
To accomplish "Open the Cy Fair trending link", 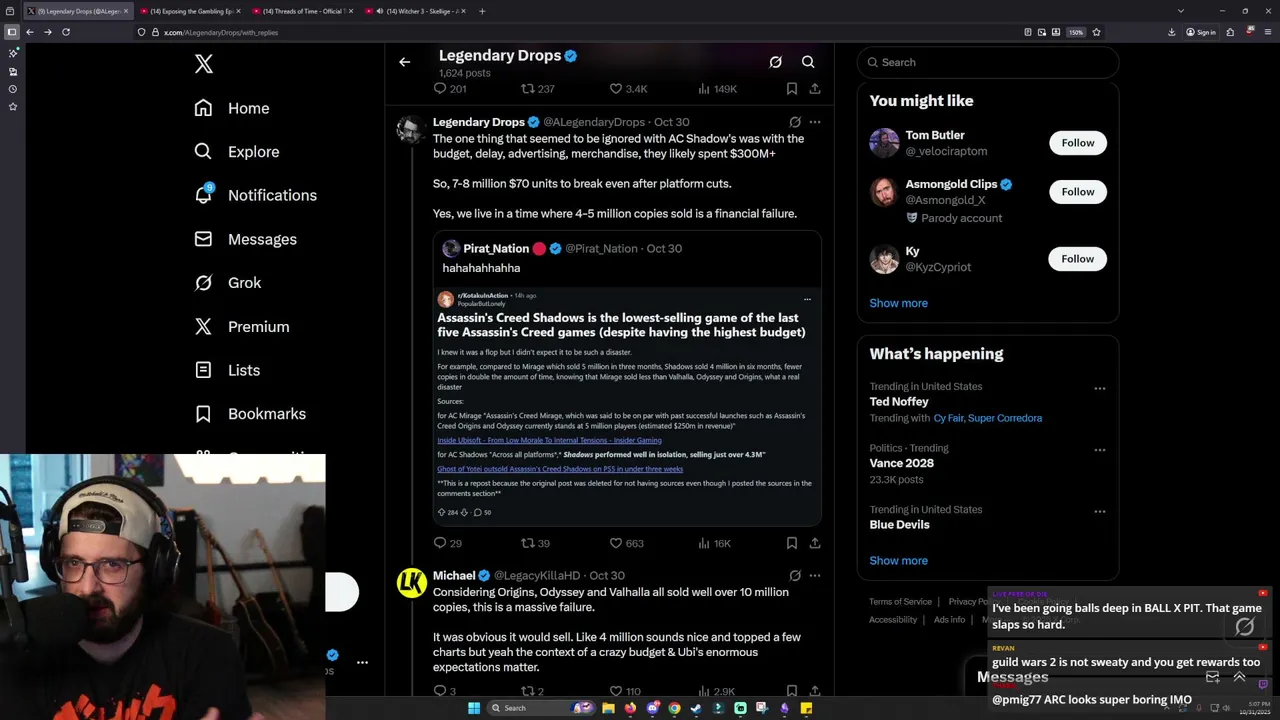I will click(x=949, y=418).
